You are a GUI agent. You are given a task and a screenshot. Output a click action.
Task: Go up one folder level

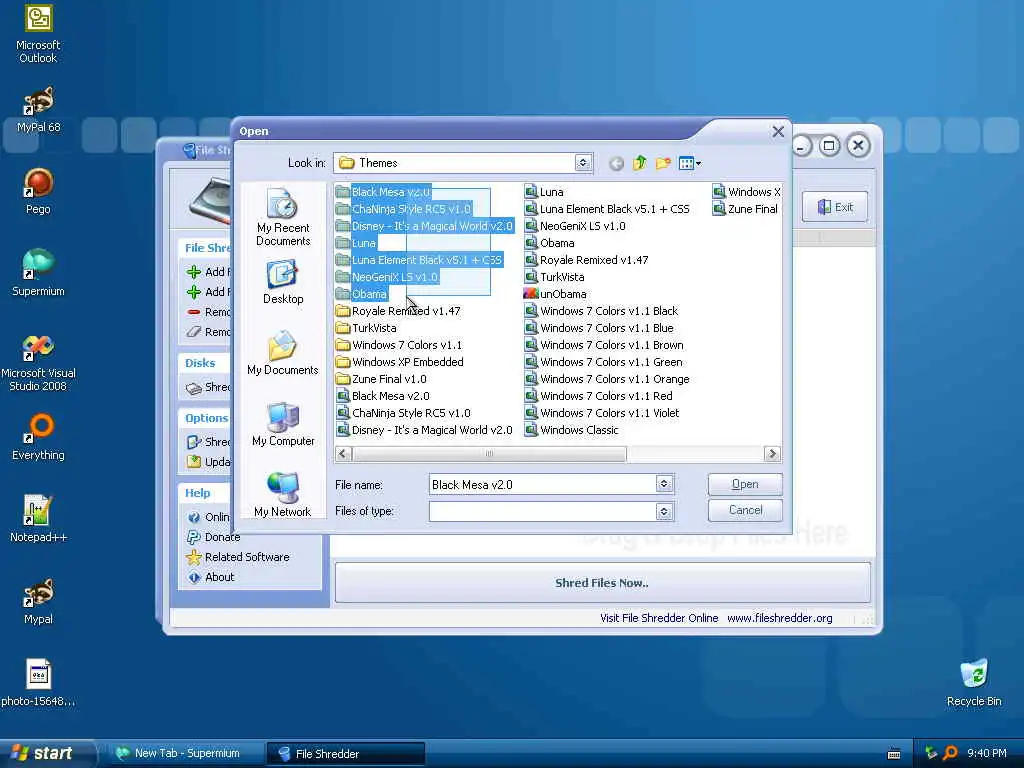pyautogui.click(x=639, y=163)
